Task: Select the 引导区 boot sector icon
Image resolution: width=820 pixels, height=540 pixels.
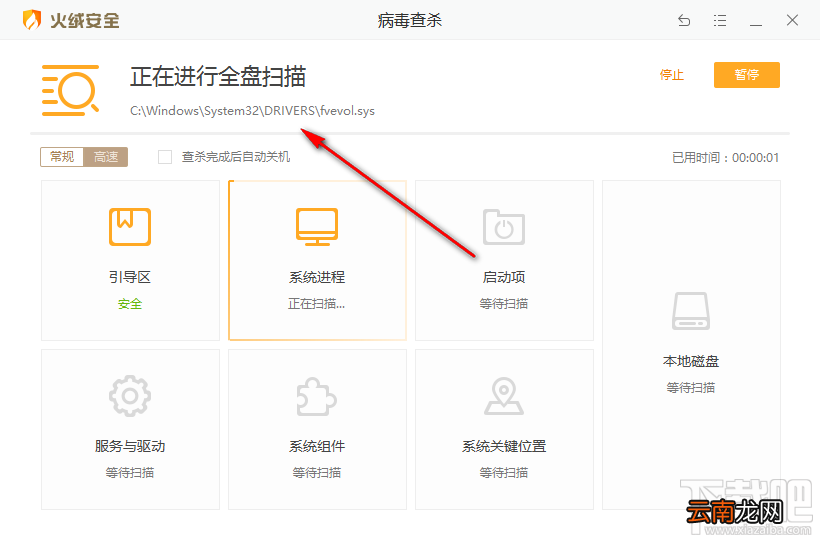Action: [x=130, y=226]
